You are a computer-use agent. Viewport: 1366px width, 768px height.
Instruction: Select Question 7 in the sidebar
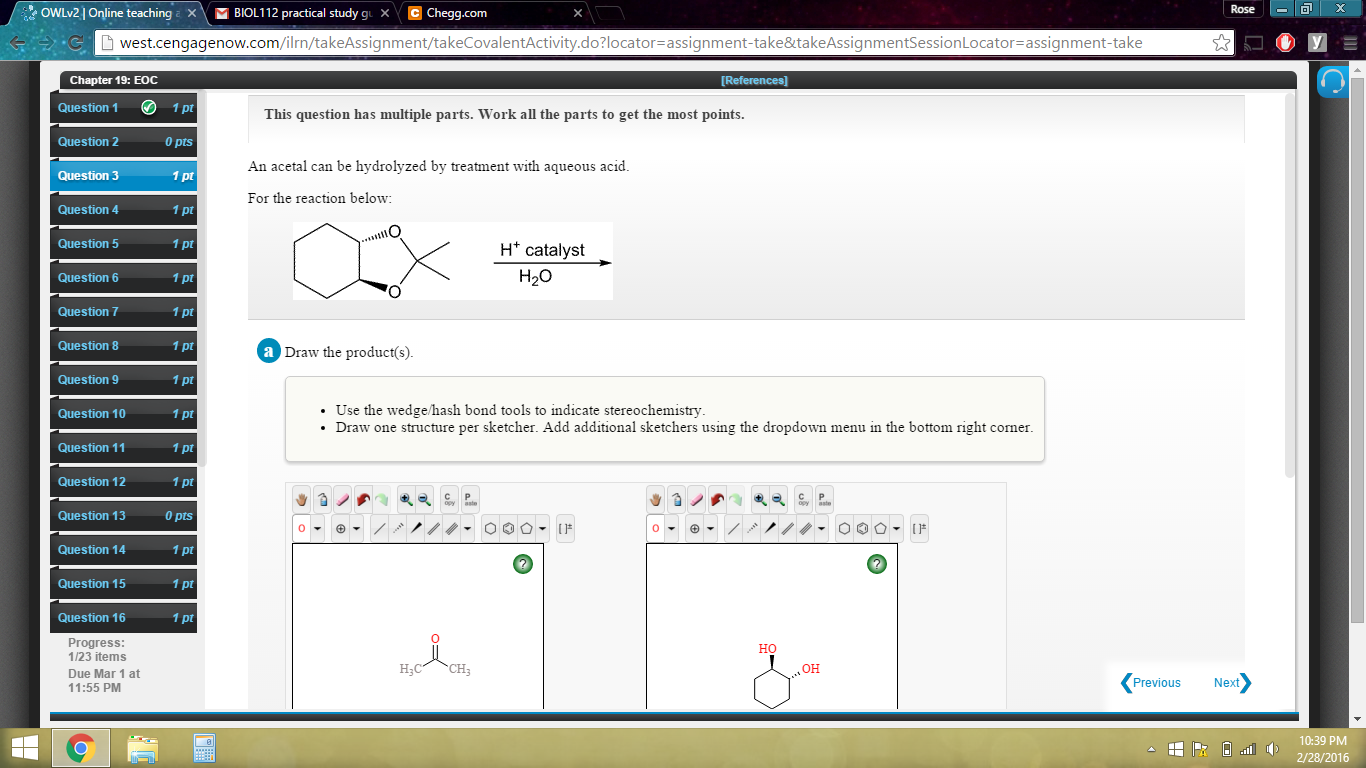pos(88,311)
